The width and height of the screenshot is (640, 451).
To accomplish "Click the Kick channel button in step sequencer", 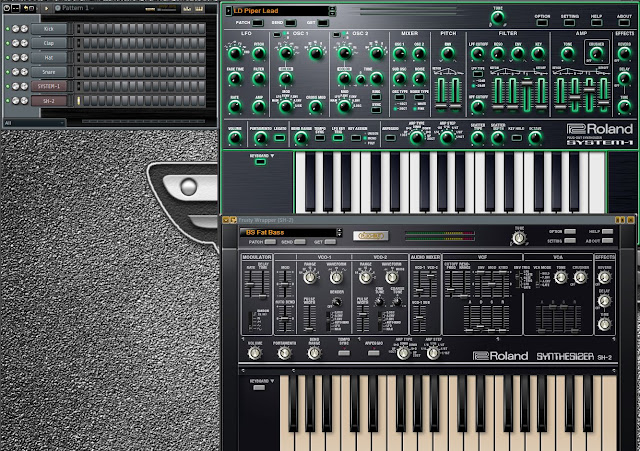I will coord(49,29).
